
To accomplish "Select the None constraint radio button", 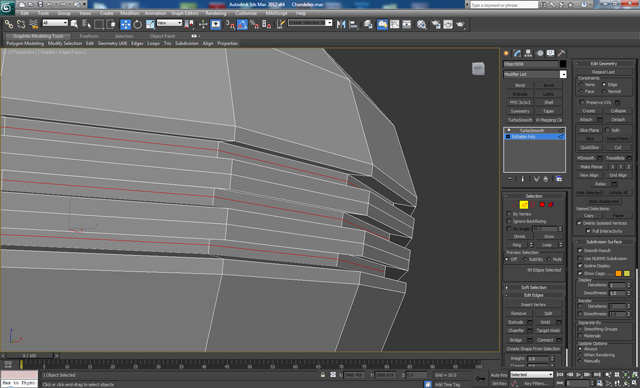I will pyautogui.click(x=581, y=84).
